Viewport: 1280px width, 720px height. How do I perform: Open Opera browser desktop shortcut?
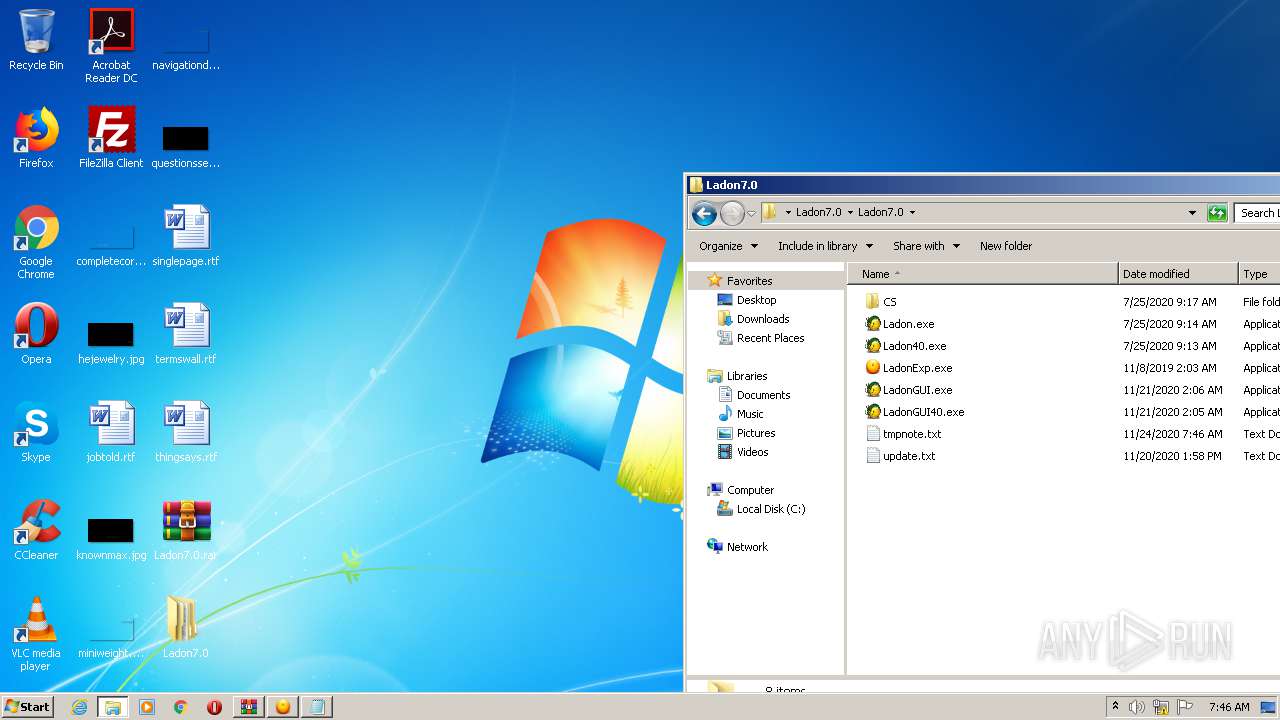coord(36,335)
